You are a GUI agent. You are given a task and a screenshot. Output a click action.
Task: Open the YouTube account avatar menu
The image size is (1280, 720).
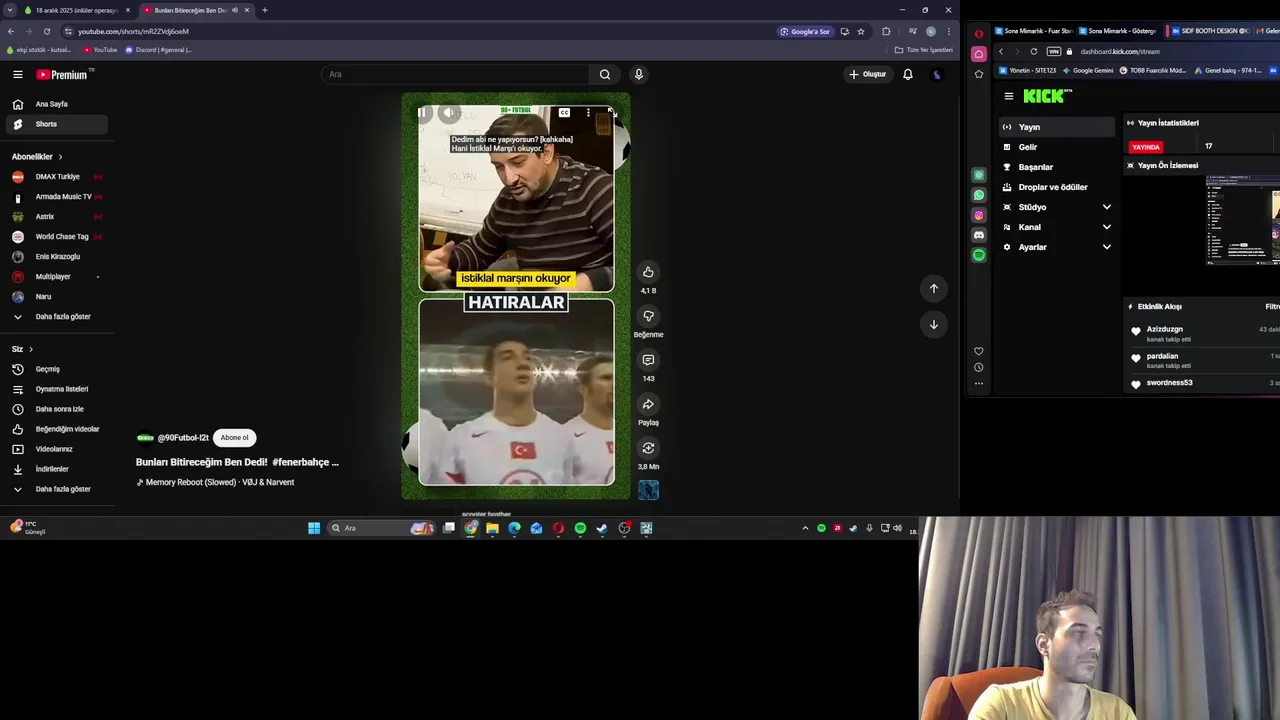(937, 74)
